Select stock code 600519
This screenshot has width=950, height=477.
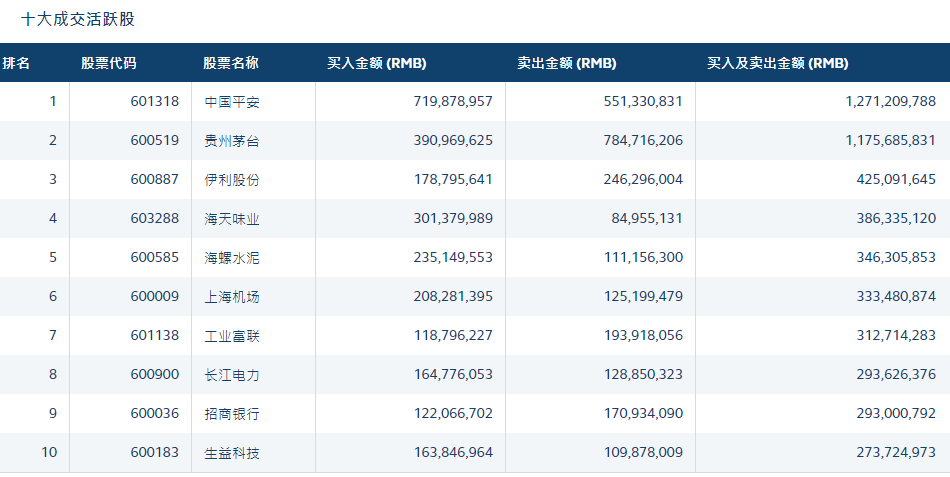pos(154,140)
